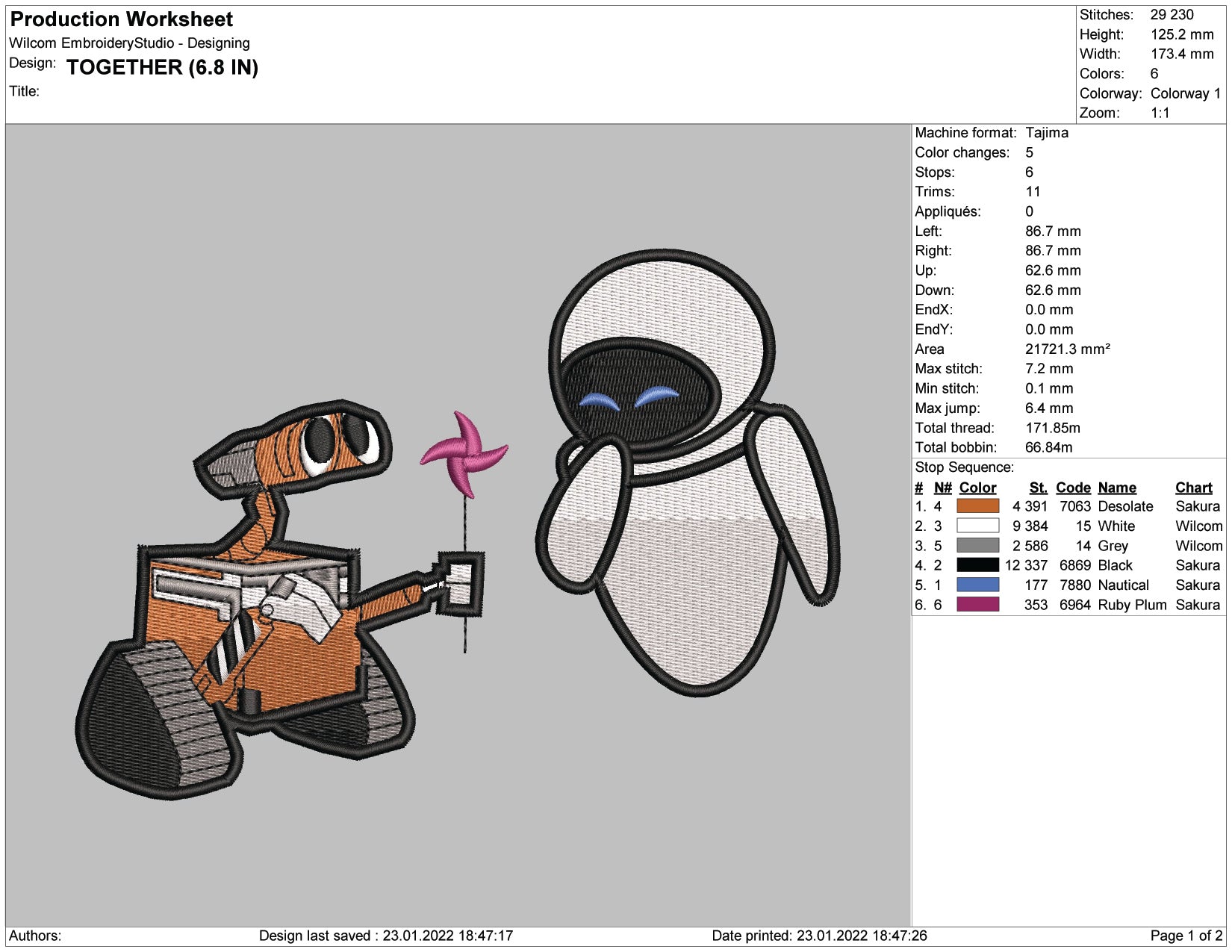Click the thread name 'Desolate'
Screen dimensions: 1232x952
tap(1125, 506)
